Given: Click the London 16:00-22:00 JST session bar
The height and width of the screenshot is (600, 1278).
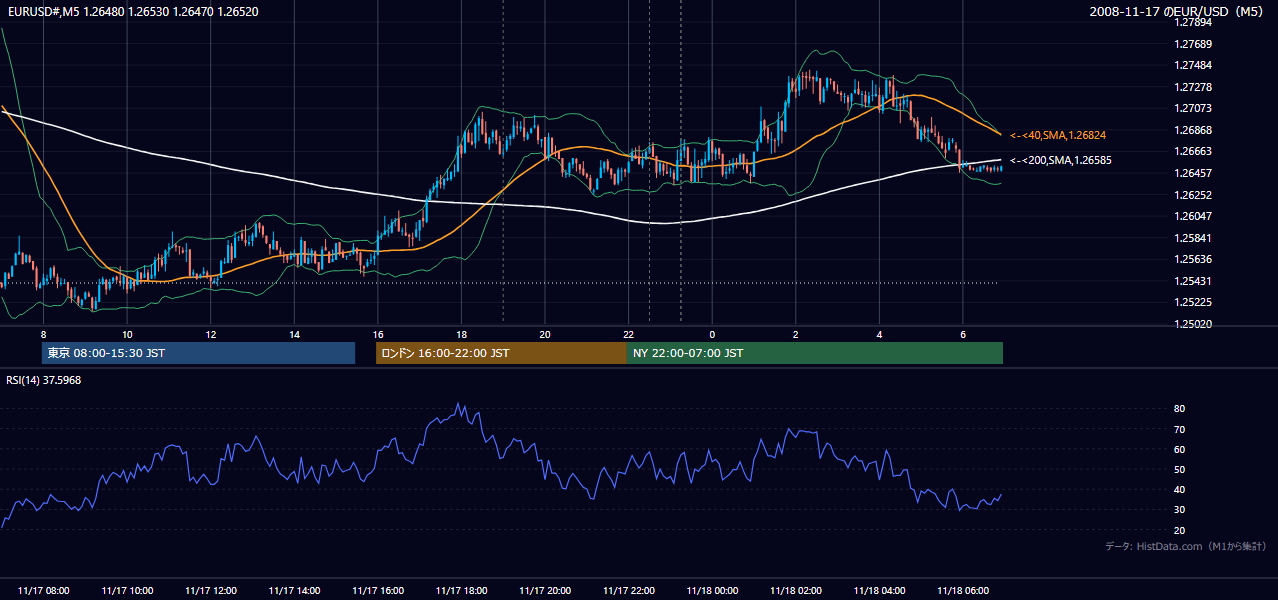Looking at the screenshot, I should tap(501, 353).
